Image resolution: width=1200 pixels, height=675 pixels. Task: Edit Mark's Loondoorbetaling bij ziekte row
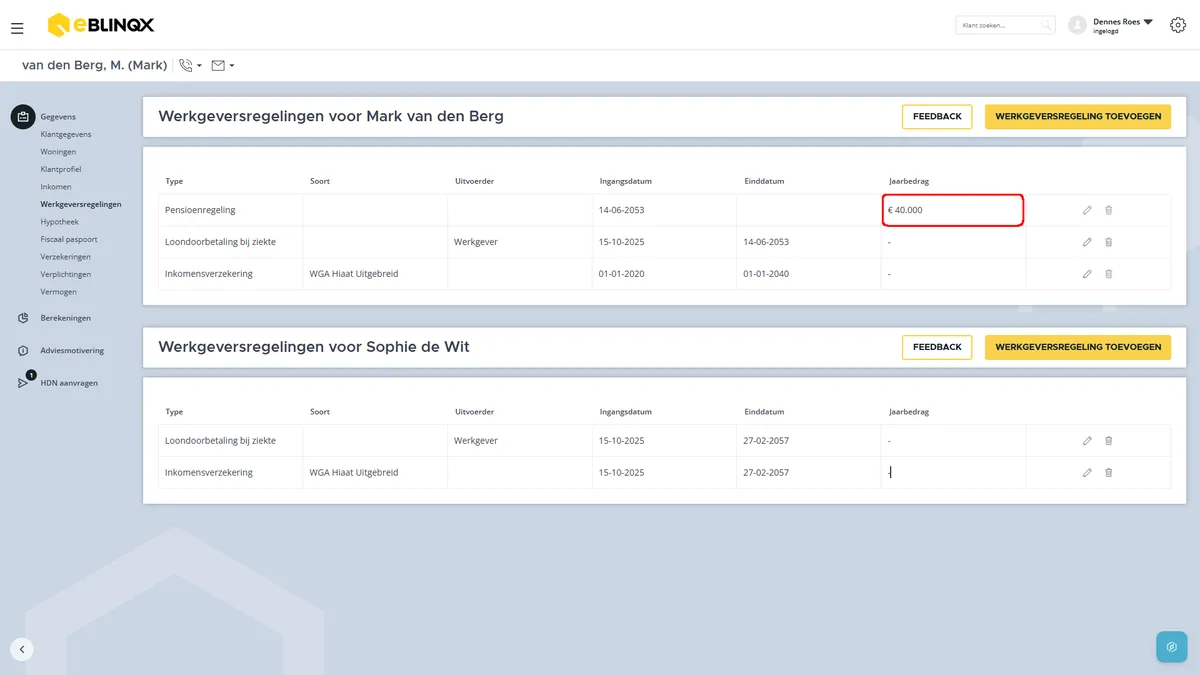tap(1087, 242)
